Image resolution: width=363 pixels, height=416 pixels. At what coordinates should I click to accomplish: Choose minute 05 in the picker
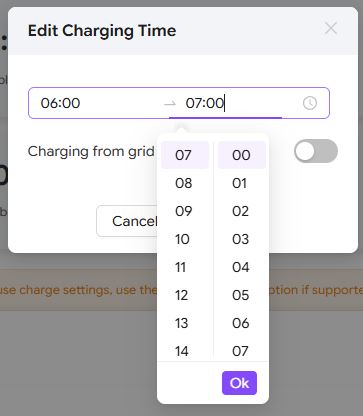(242, 295)
